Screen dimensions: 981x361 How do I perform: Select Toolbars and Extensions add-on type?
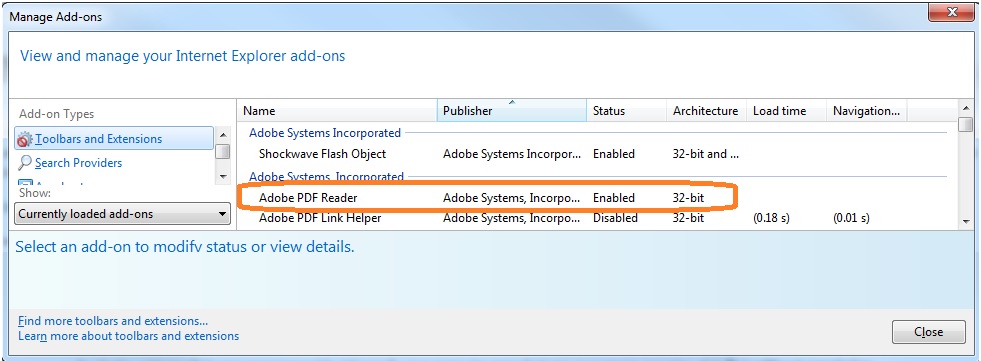[114, 138]
